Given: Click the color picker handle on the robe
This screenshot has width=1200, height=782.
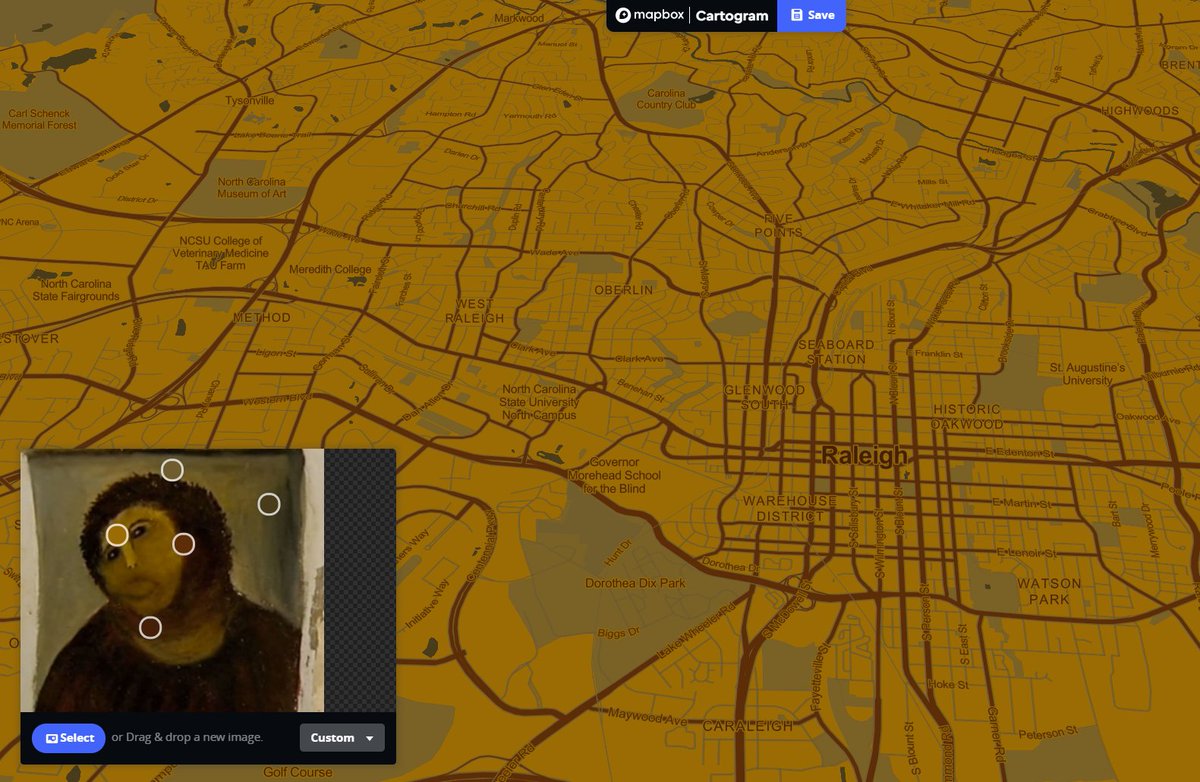Looking at the screenshot, I should click(150, 628).
